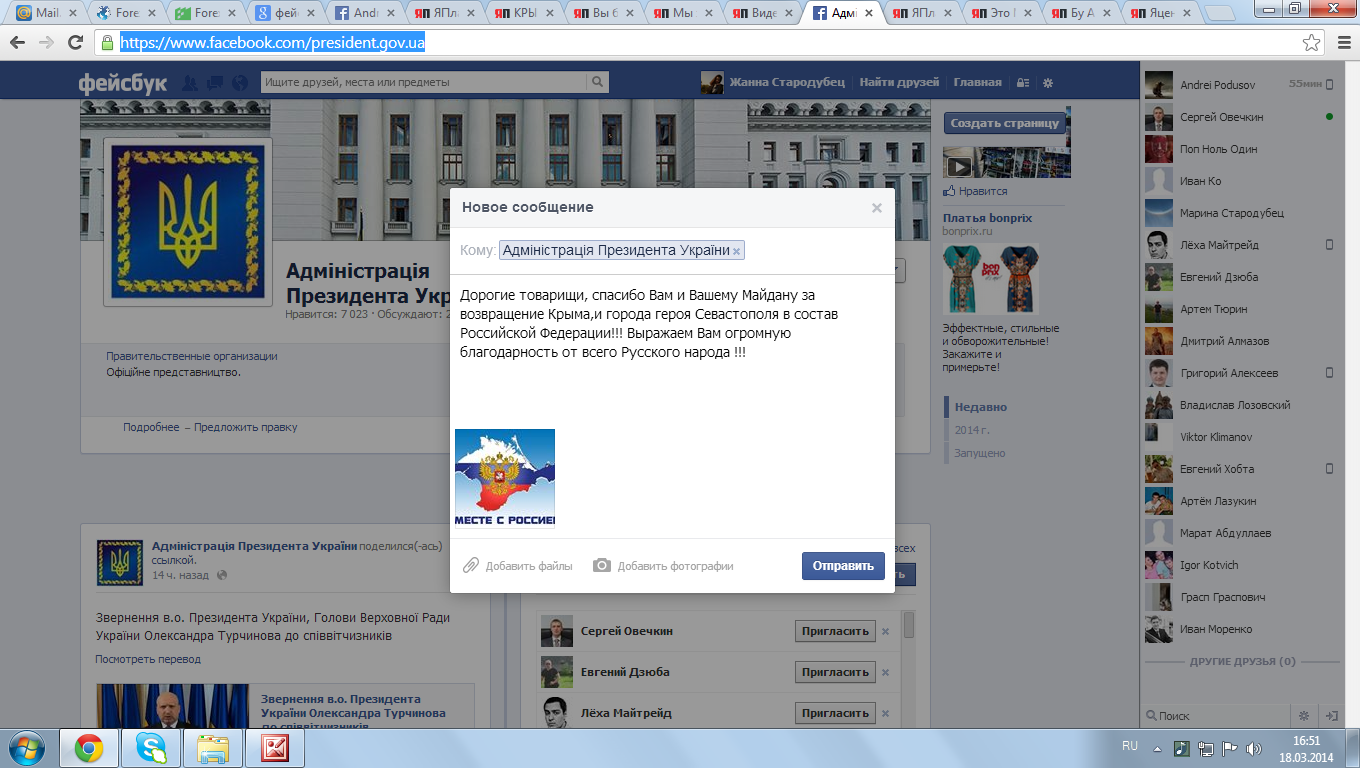
Task: Click the trident page profile picture
Action: pos(187,222)
